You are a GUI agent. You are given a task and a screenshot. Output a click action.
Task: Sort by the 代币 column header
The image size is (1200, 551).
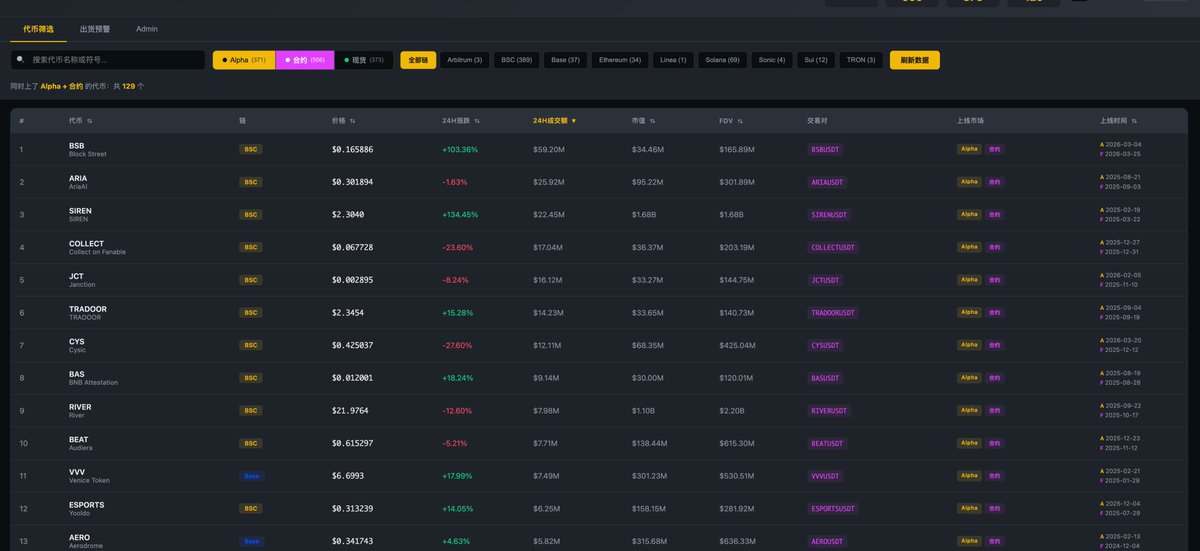(x=80, y=120)
